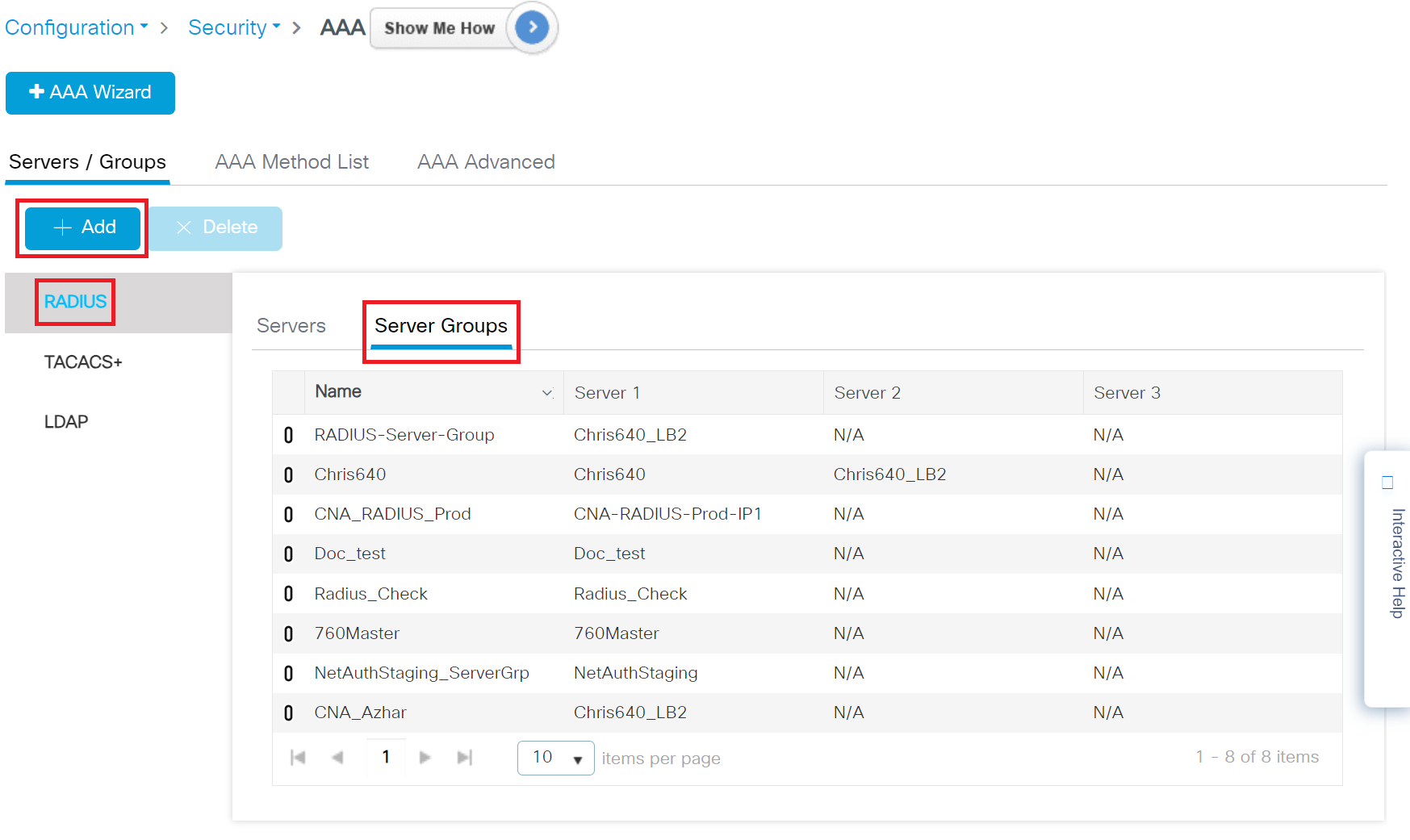
Task: Switch to the Servers sub-tab
Action: pyautogui.click(x=291, y=326)
